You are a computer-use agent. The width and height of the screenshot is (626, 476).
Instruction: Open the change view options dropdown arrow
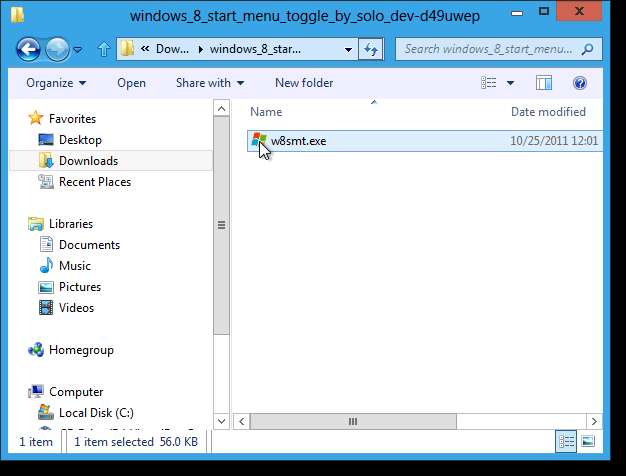point(510,83)
